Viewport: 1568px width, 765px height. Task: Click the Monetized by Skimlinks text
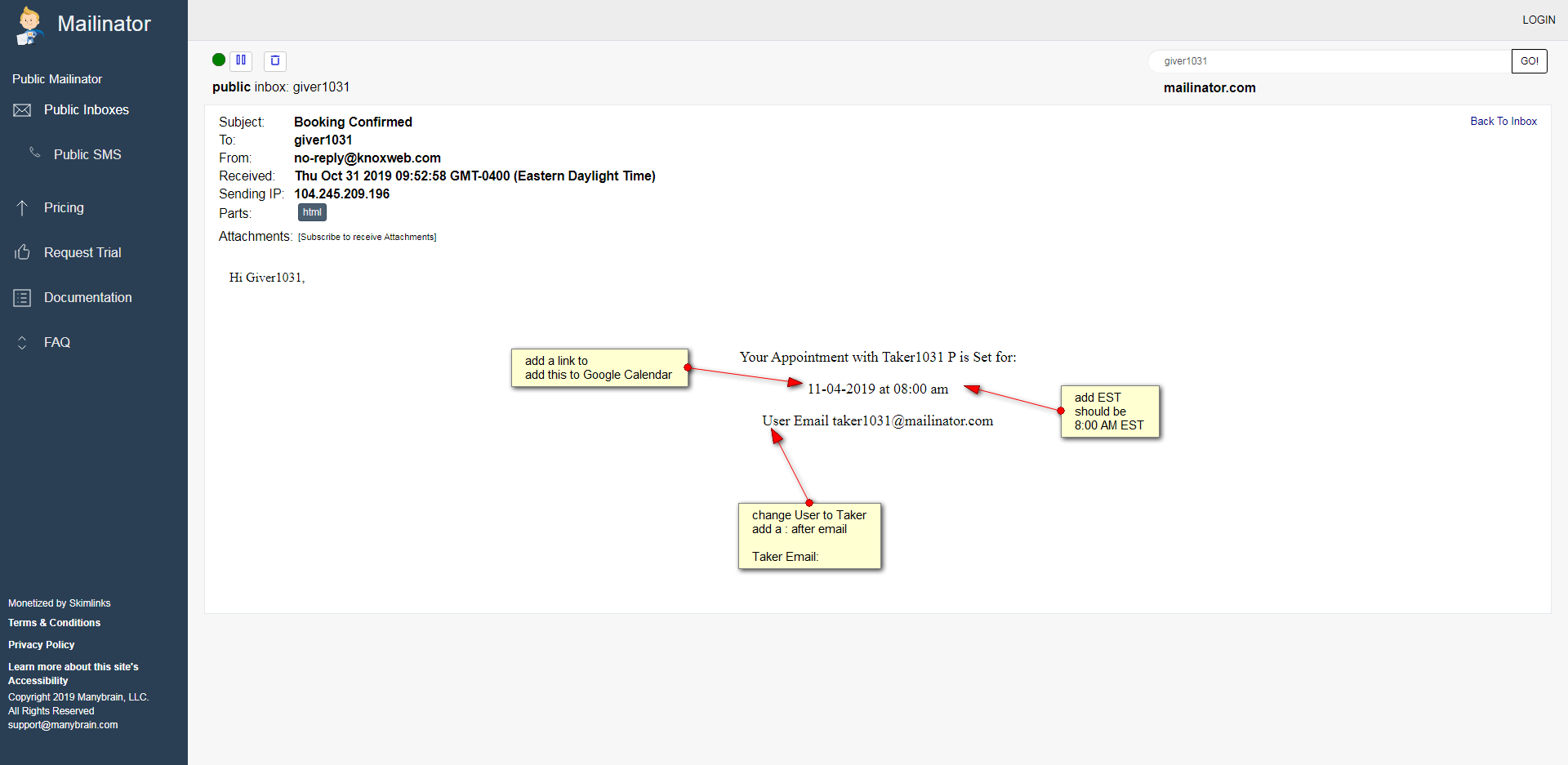point(59,603)
